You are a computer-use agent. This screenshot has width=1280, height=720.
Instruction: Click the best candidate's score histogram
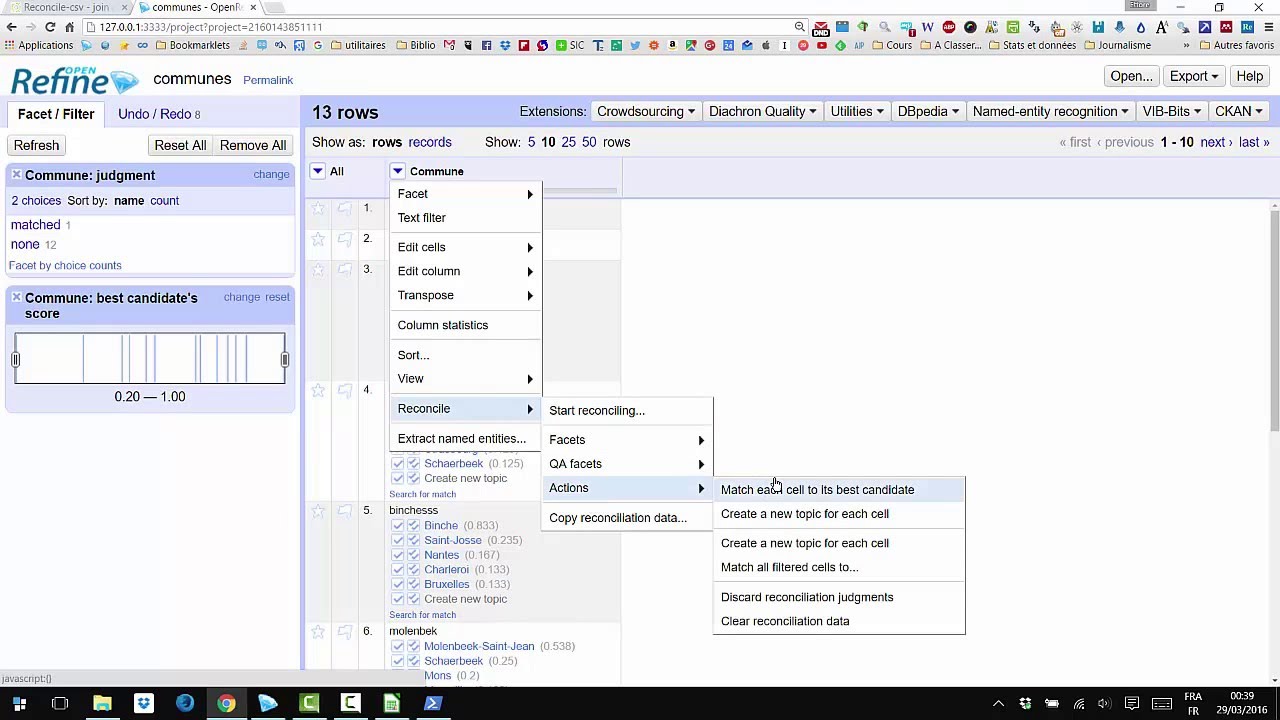(x=150, y=359)
